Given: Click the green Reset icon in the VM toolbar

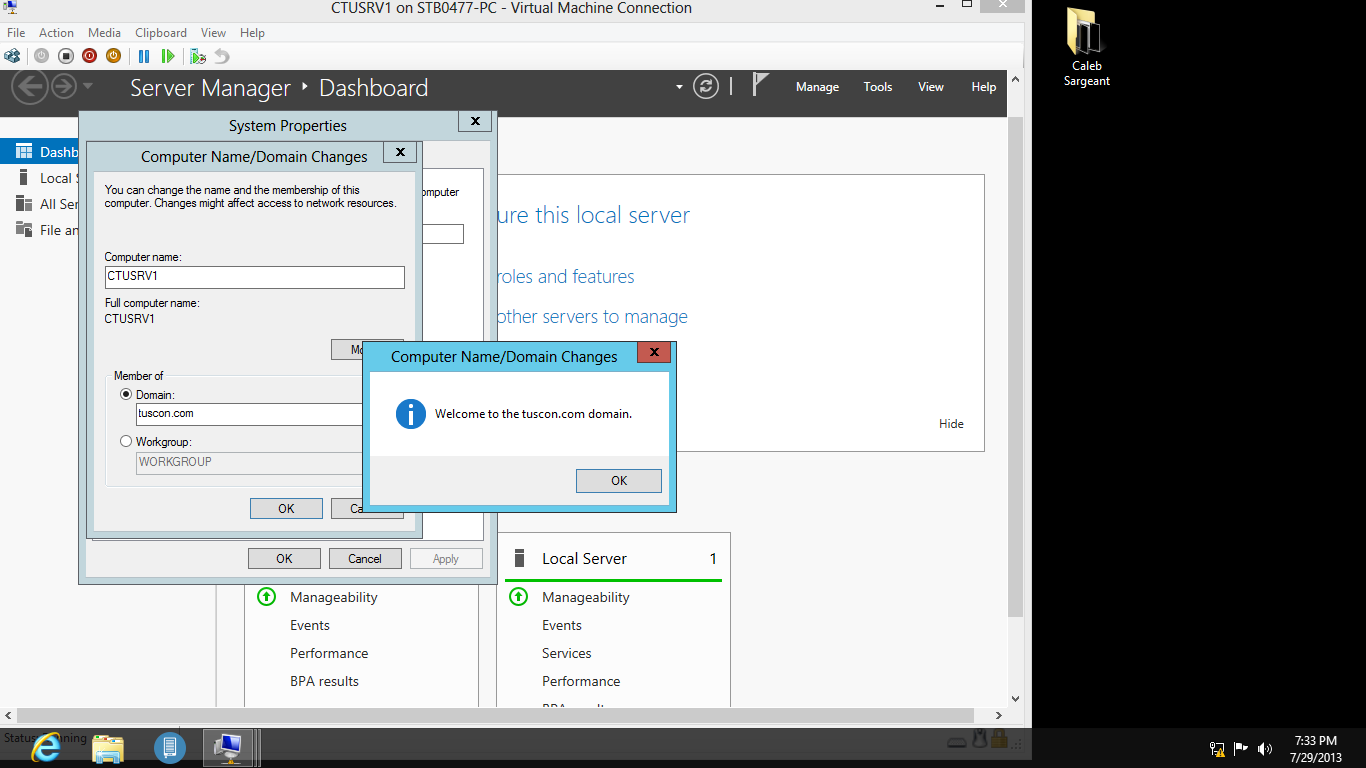Looking at the screenshot, I should pos(168,56).
